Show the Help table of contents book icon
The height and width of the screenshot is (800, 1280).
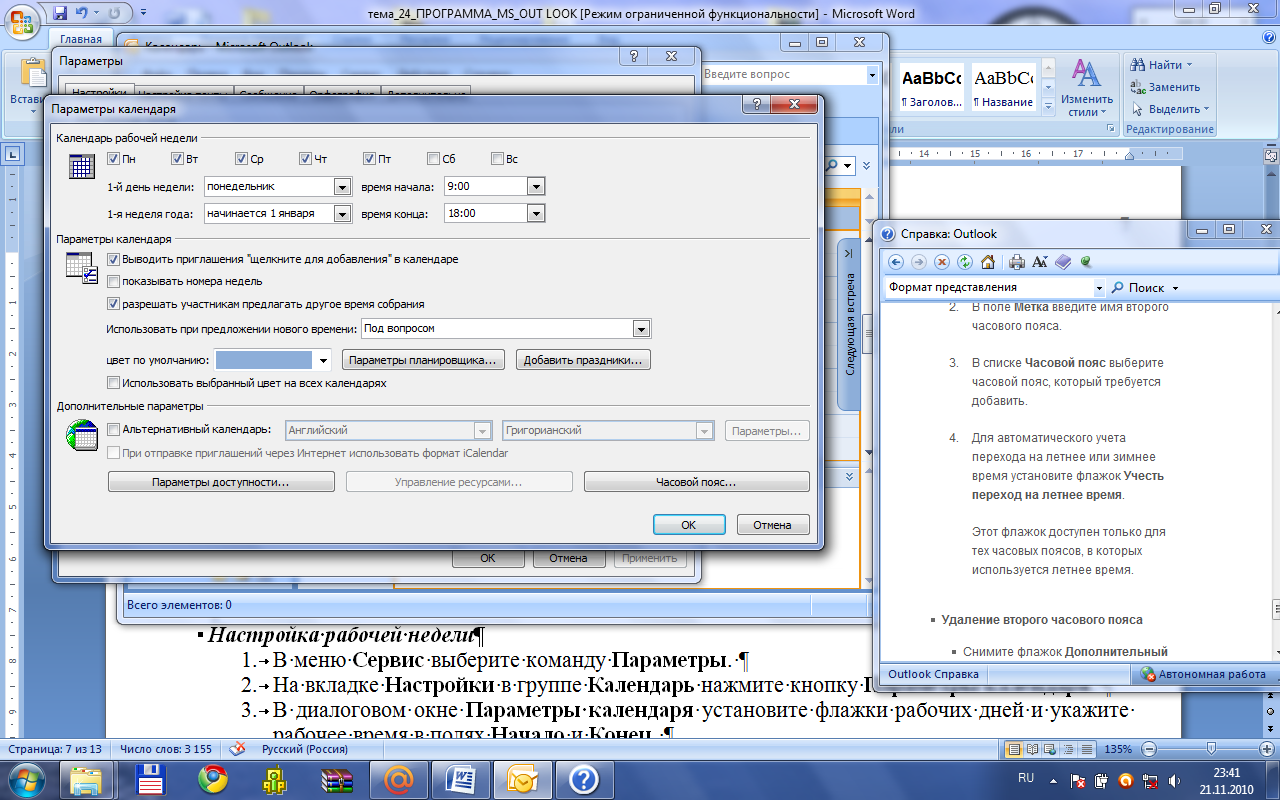pyautogui.click(x=1063, y=262)
